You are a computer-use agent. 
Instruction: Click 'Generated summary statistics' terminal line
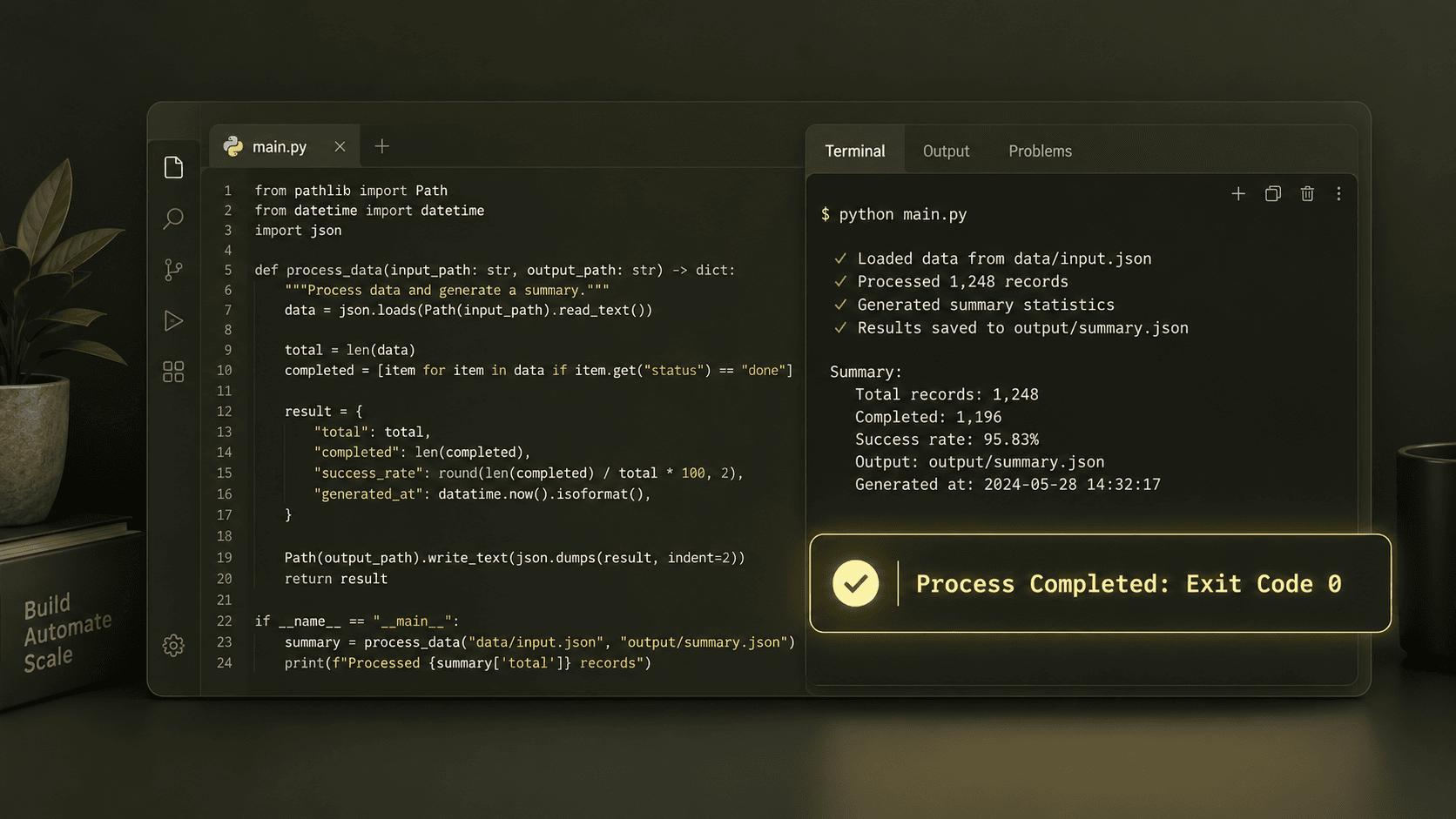coord(986,305)
